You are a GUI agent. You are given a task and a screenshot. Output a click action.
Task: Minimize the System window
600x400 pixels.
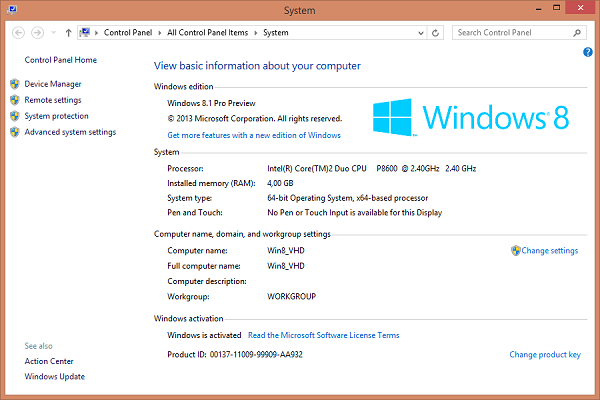(x=538, y=9)
